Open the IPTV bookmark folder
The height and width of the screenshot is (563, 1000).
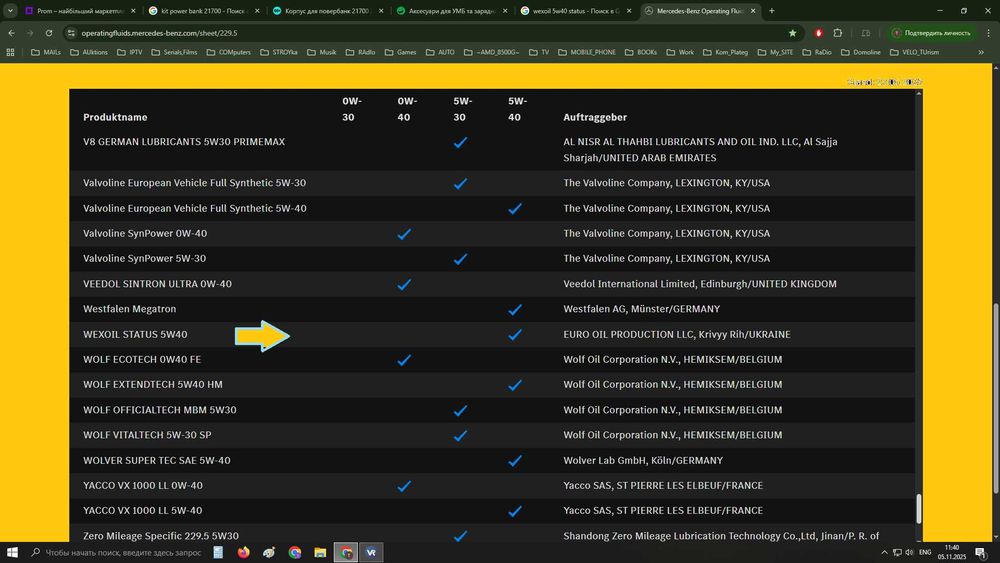pyautogui.click(x=129, y=52)
